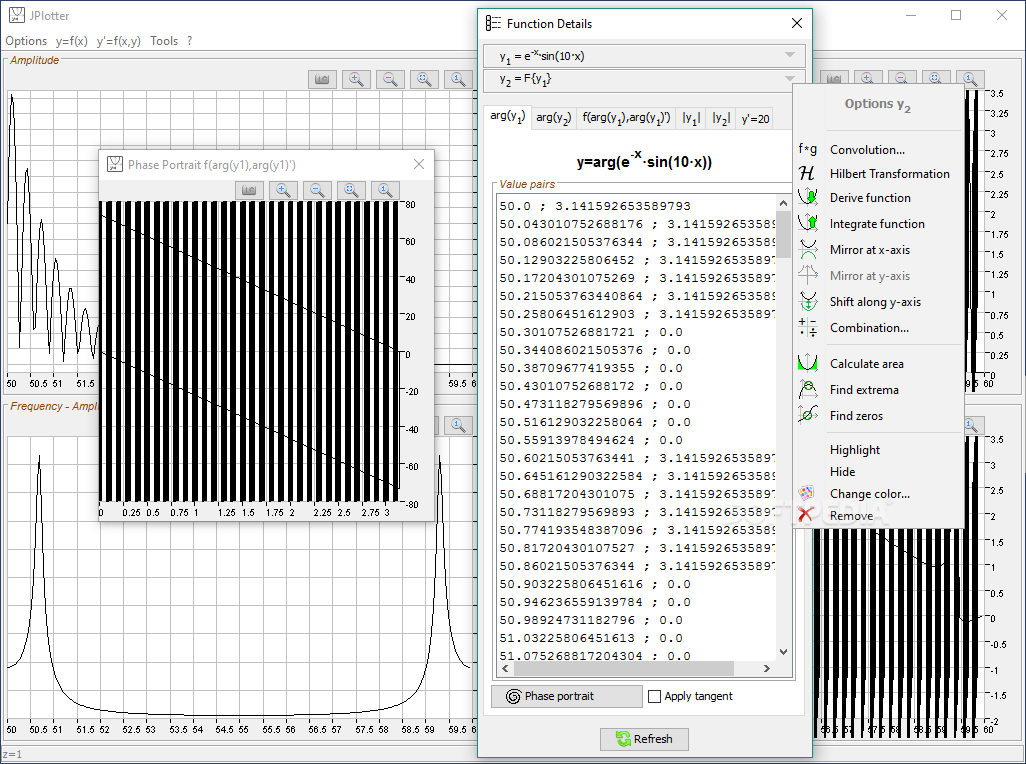Select the row starting 50.60215053763441
Image resolution: width=1026 pixels, height=764 pixels.
point(637,458)
